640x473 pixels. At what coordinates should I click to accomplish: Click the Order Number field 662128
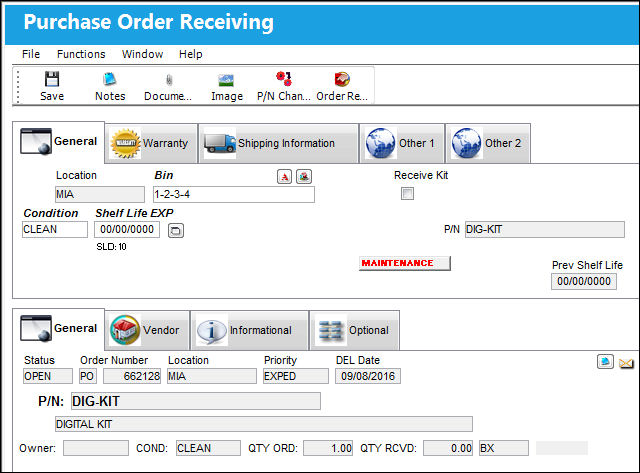(x=132, y=376)
